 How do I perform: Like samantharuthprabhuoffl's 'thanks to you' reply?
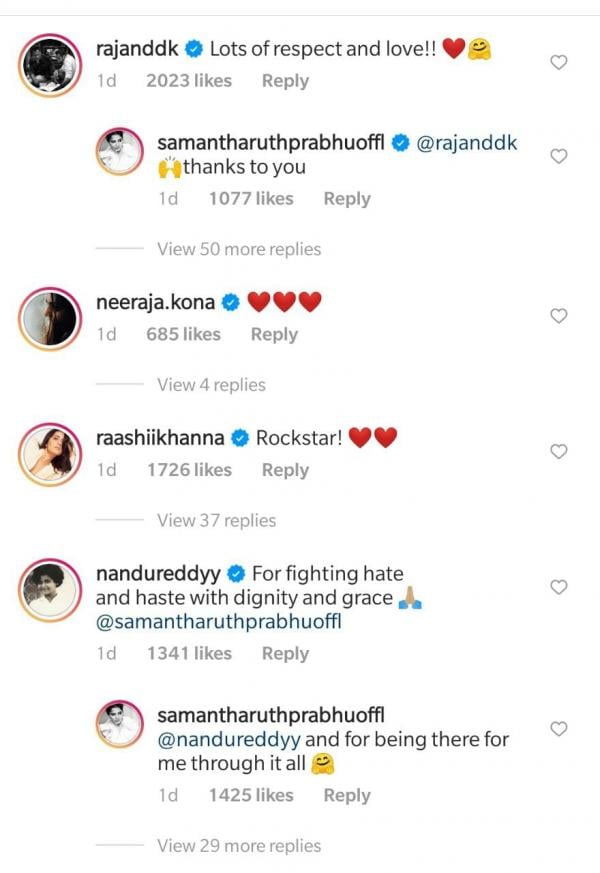tap(560, 156)
